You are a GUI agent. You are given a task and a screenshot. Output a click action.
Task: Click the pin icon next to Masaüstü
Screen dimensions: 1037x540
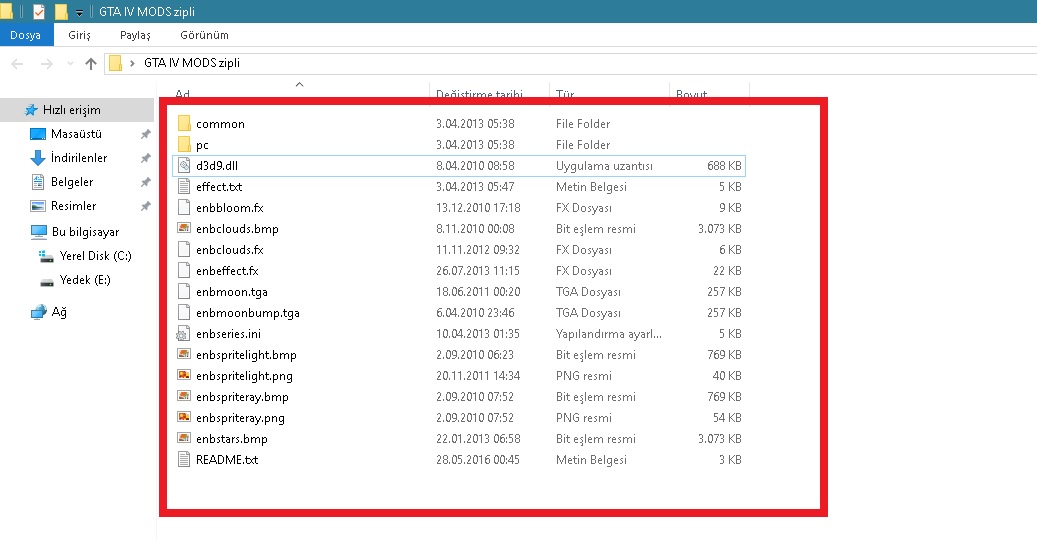[145, 134]
